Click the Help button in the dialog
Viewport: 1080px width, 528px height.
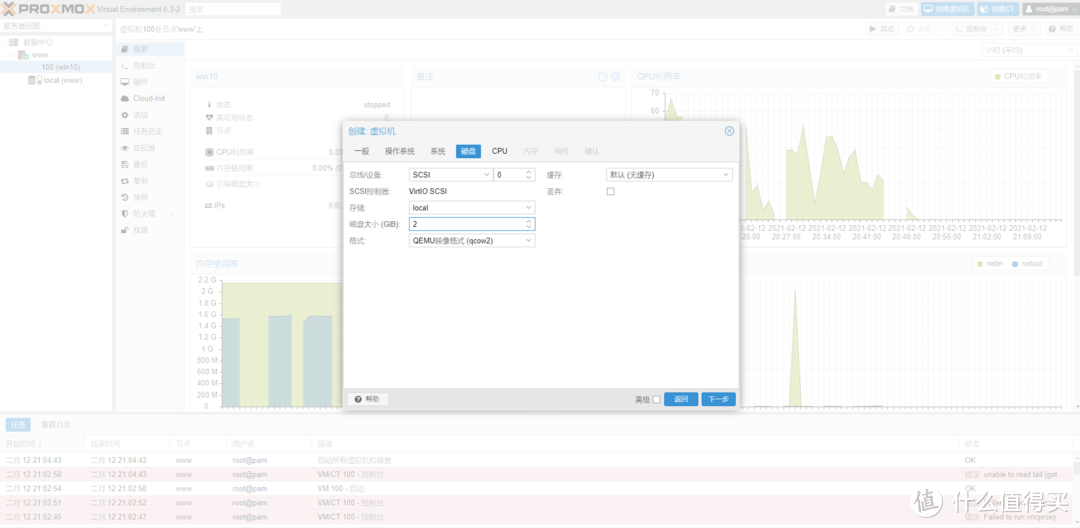(x=367, y=399)
